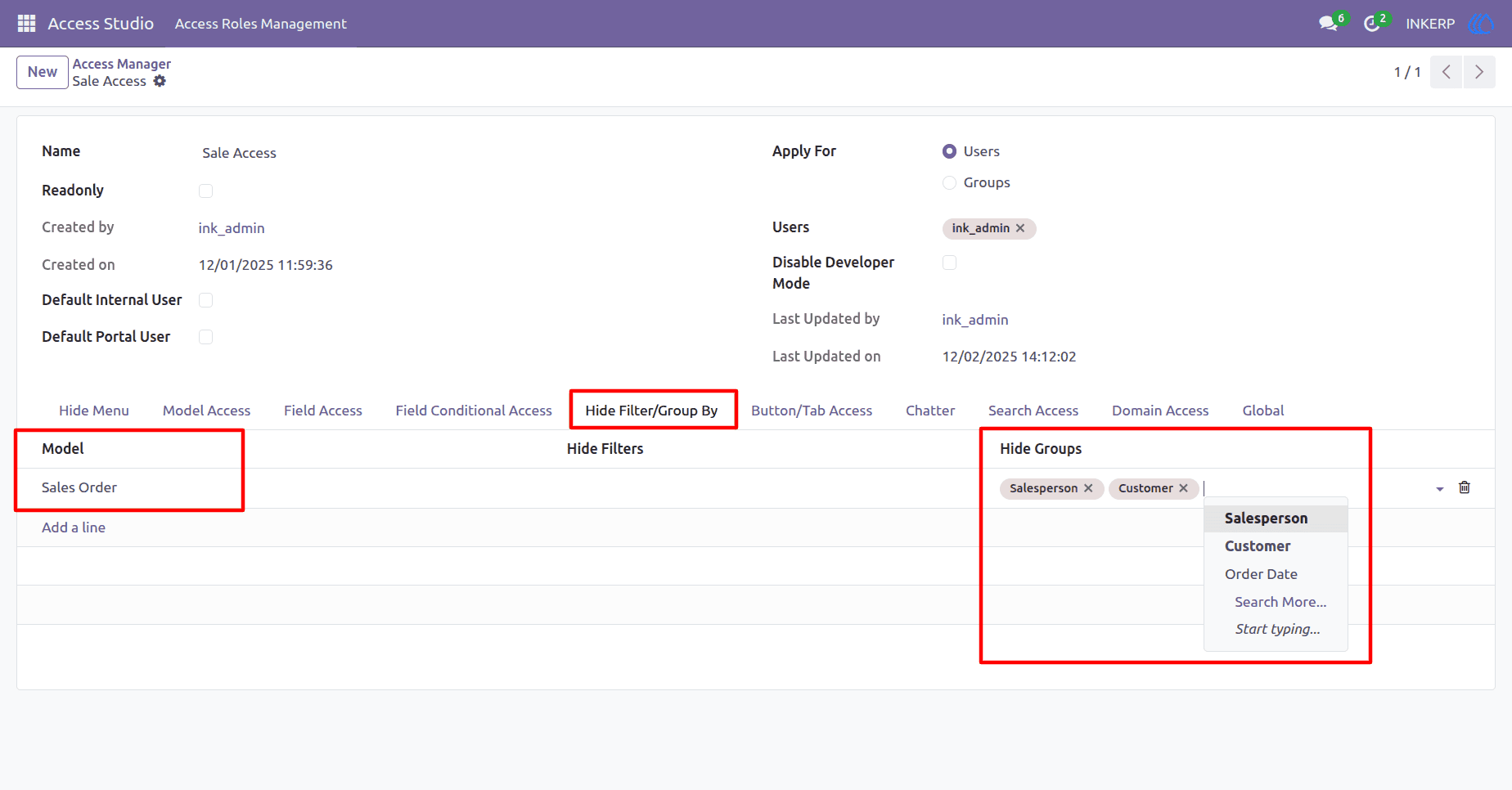Enable Default Internal User checkbox

point(205,300)
